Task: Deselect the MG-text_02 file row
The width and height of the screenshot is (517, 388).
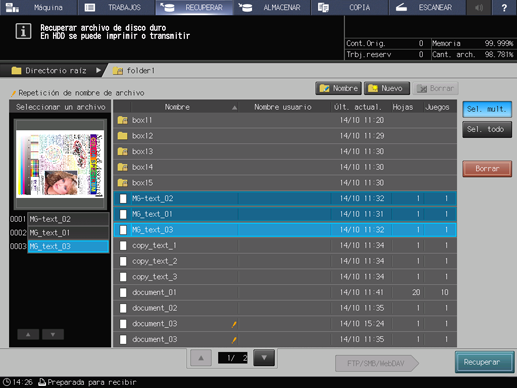Action: click(x=285, y=198)
